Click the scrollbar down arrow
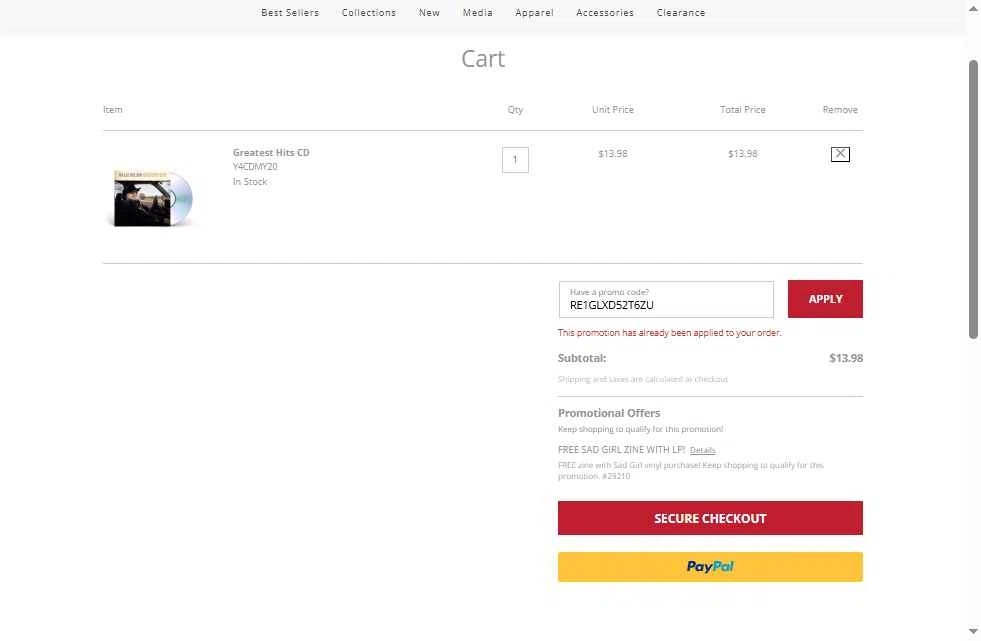 973,632
